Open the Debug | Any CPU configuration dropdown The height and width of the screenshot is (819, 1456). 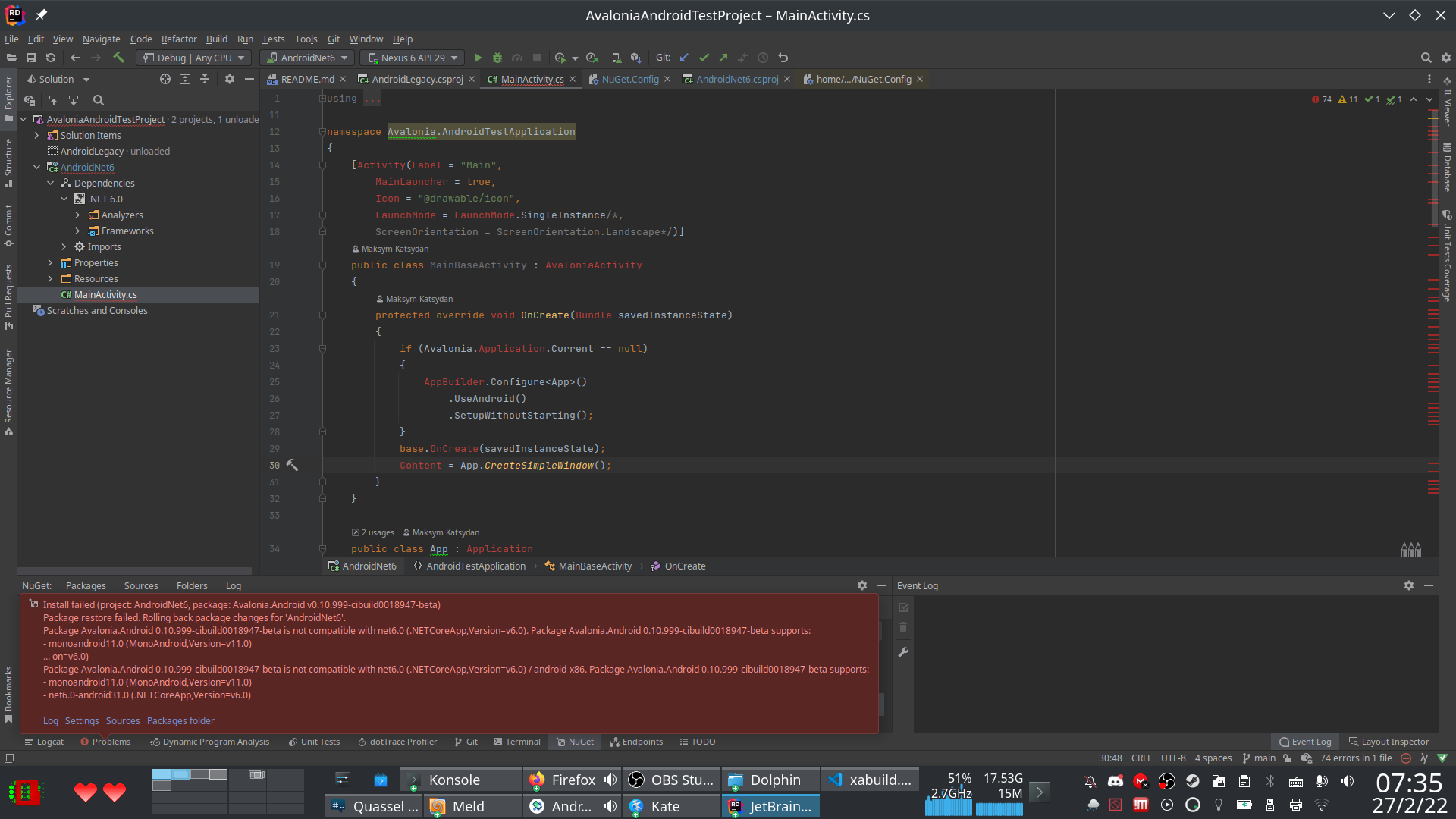coord(194,58)
